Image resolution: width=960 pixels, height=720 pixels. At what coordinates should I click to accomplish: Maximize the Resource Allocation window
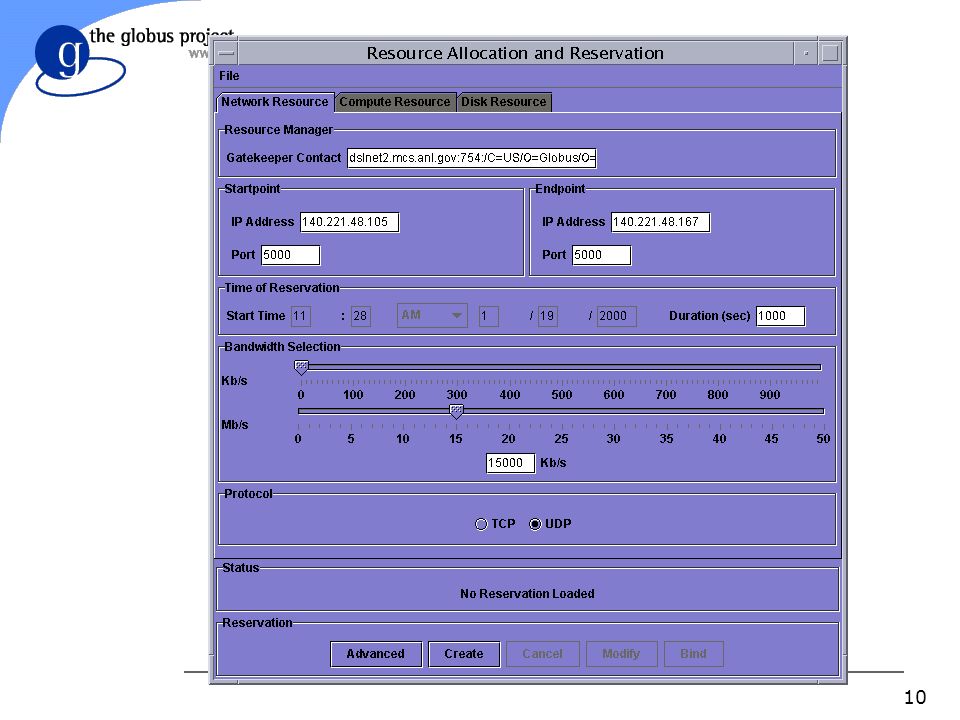(830, 53)
